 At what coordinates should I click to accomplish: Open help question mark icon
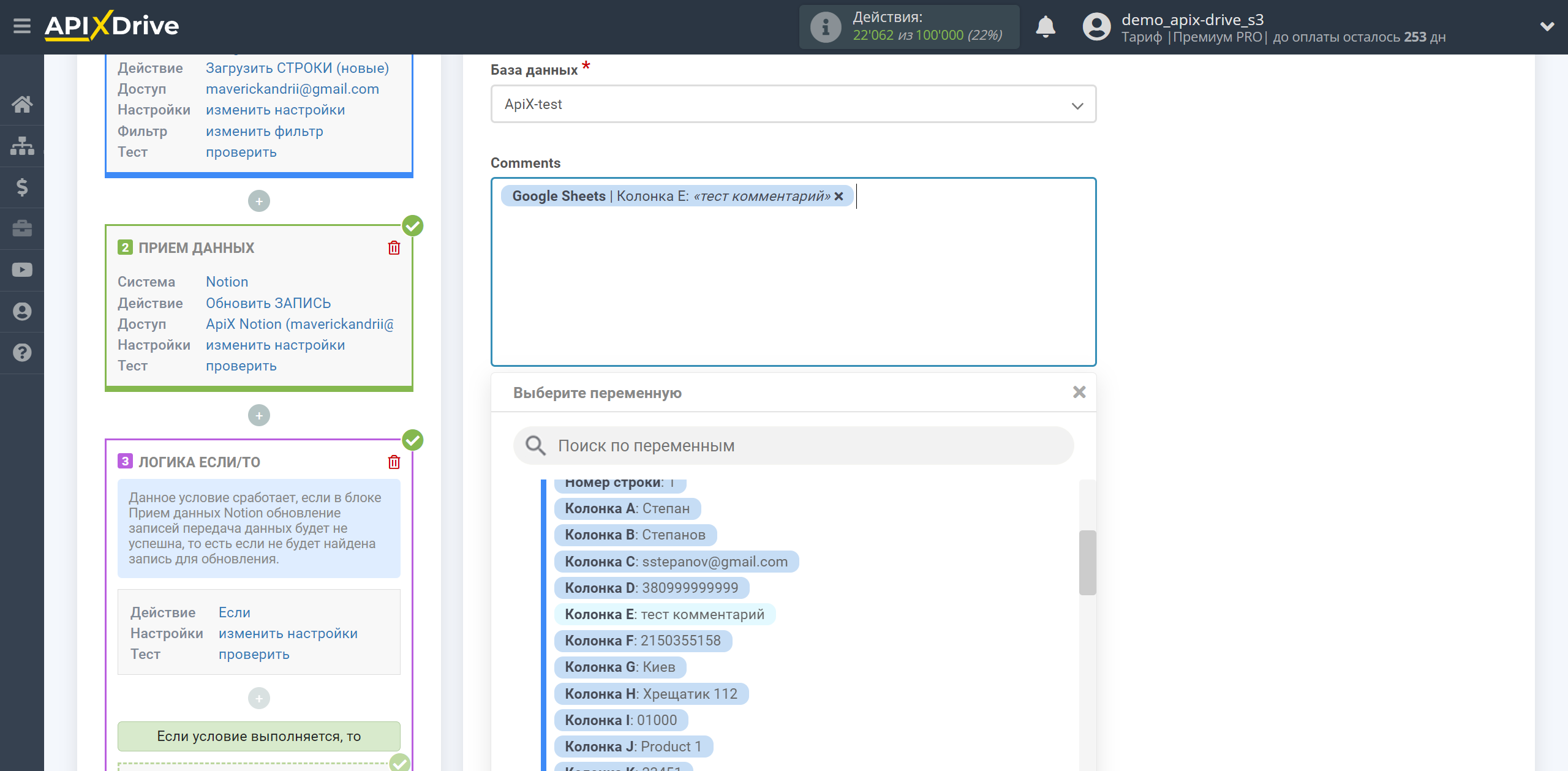22,353
